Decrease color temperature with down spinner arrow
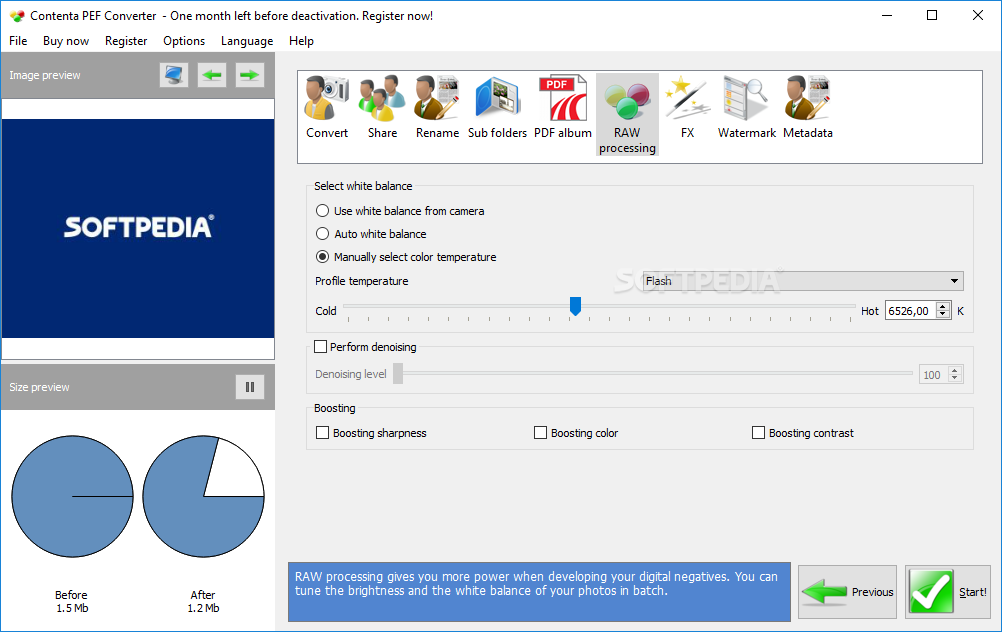 tap(943, 314)
